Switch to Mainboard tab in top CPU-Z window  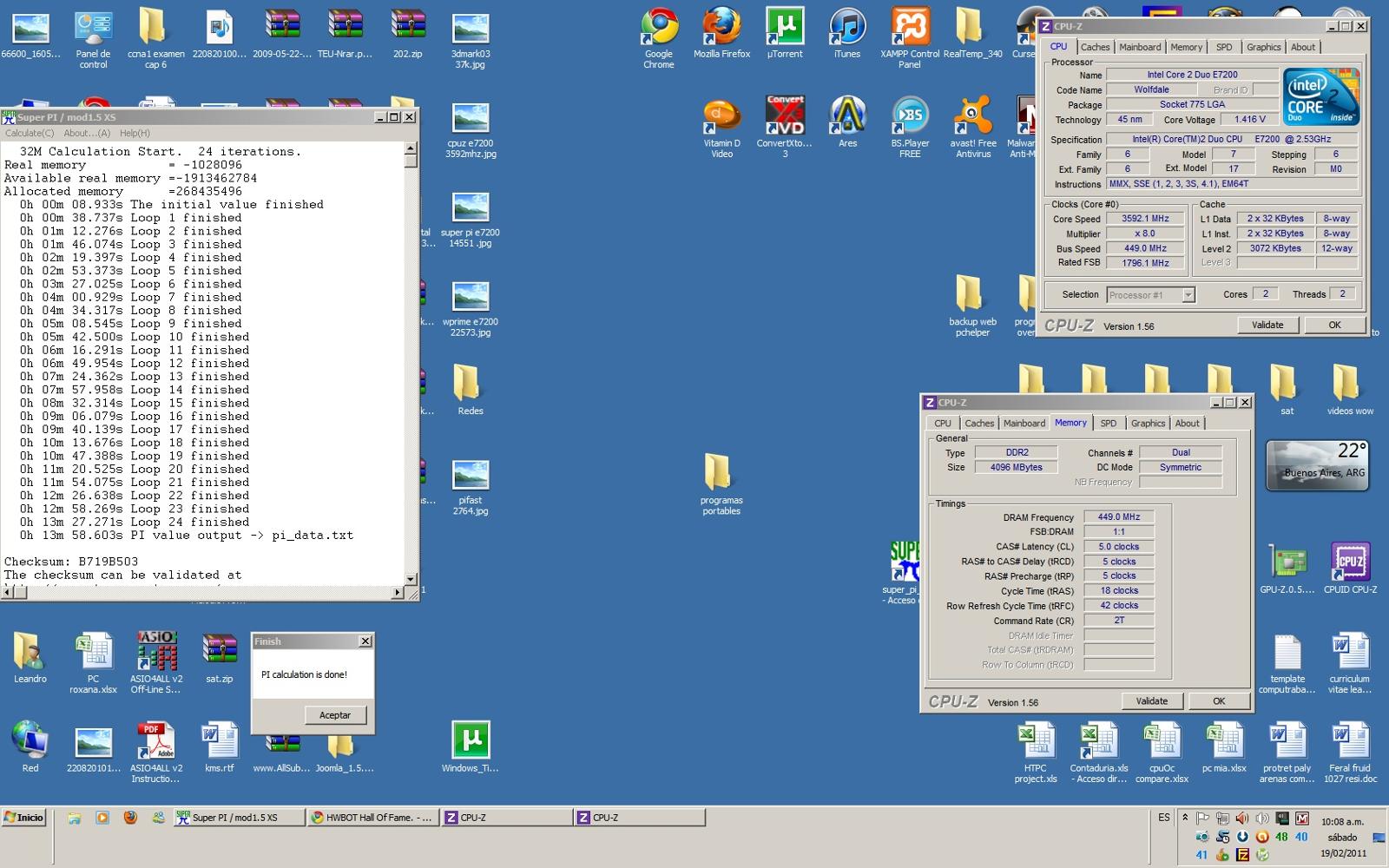[x=1140, y=48]
